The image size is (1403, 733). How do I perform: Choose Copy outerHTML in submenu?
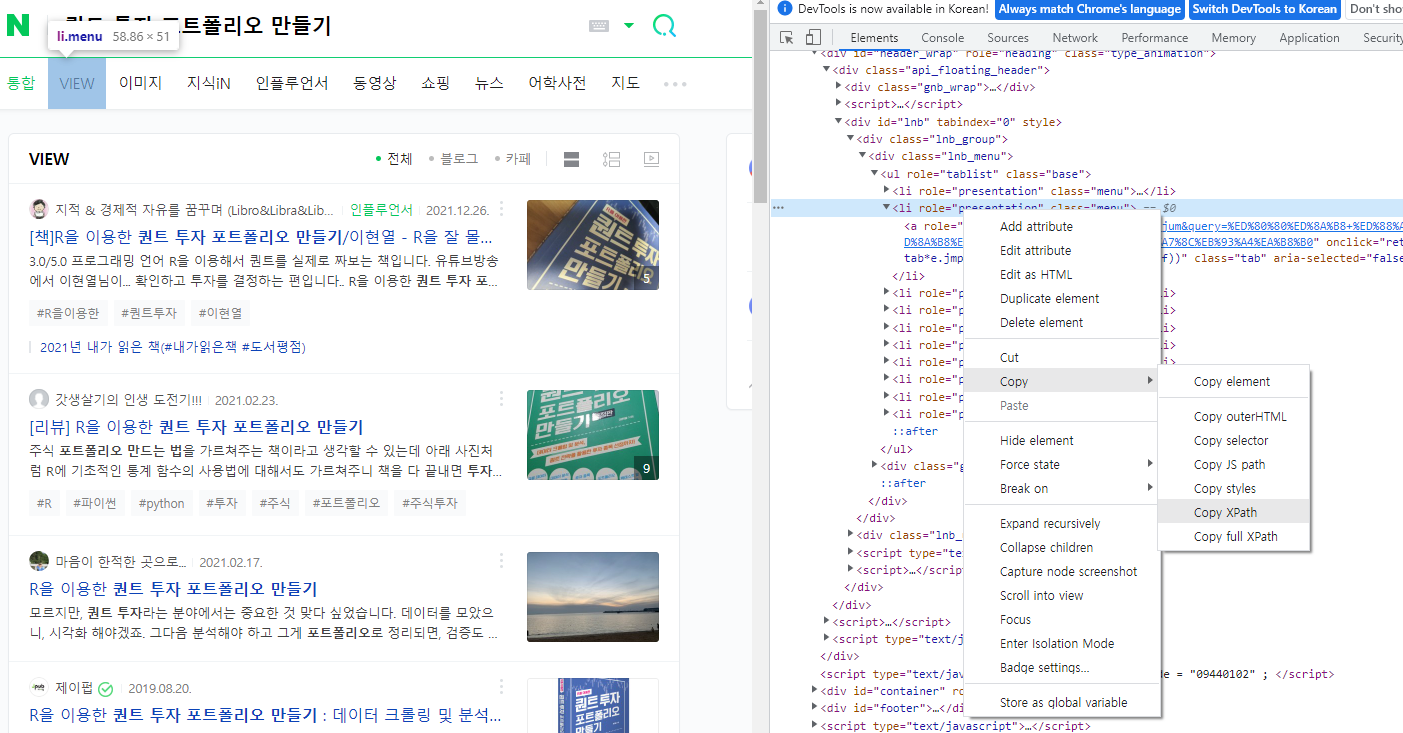1233,416
